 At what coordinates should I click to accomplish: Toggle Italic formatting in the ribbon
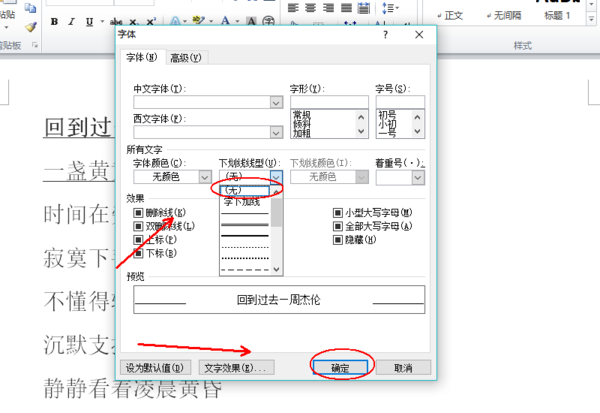(72, 22)
